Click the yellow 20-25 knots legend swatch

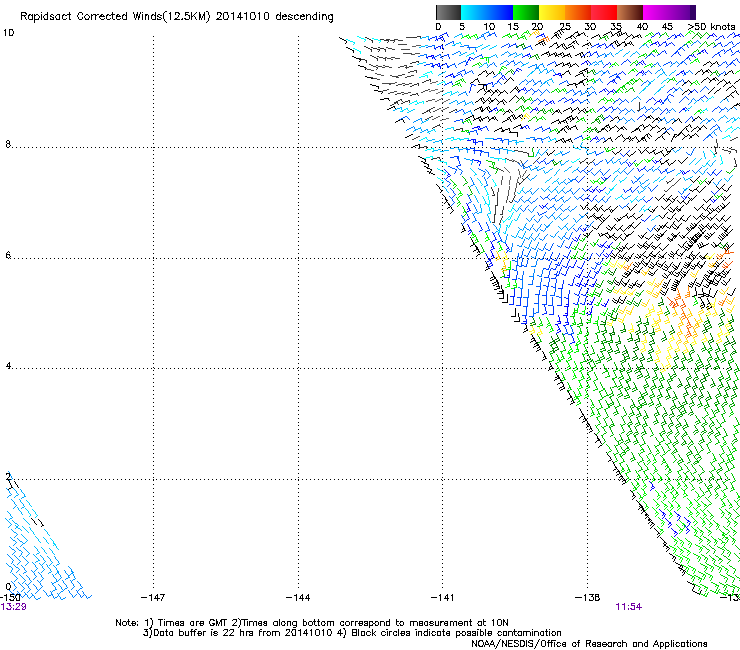[552, 12]
